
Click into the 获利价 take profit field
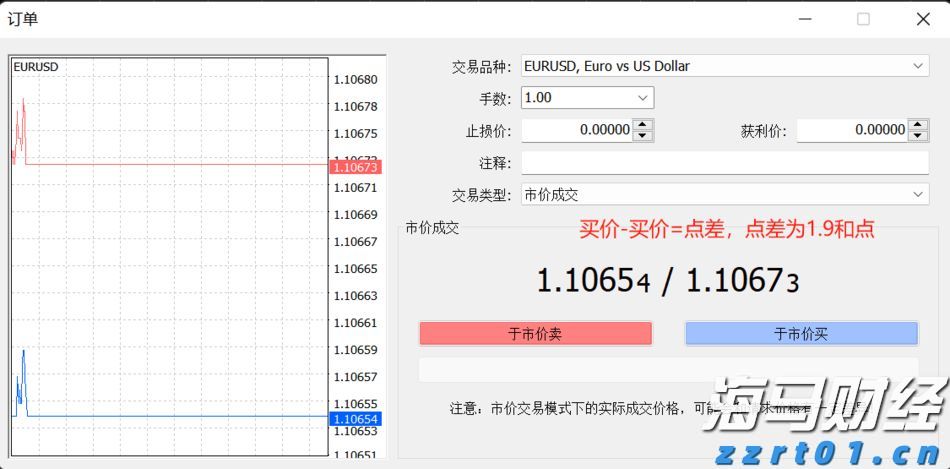(852, 130)
